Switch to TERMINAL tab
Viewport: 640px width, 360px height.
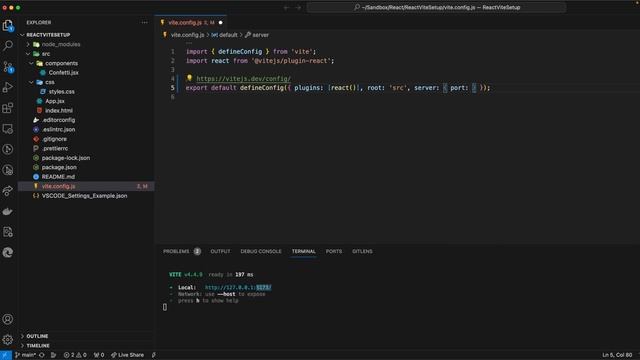tap(303, 251)
